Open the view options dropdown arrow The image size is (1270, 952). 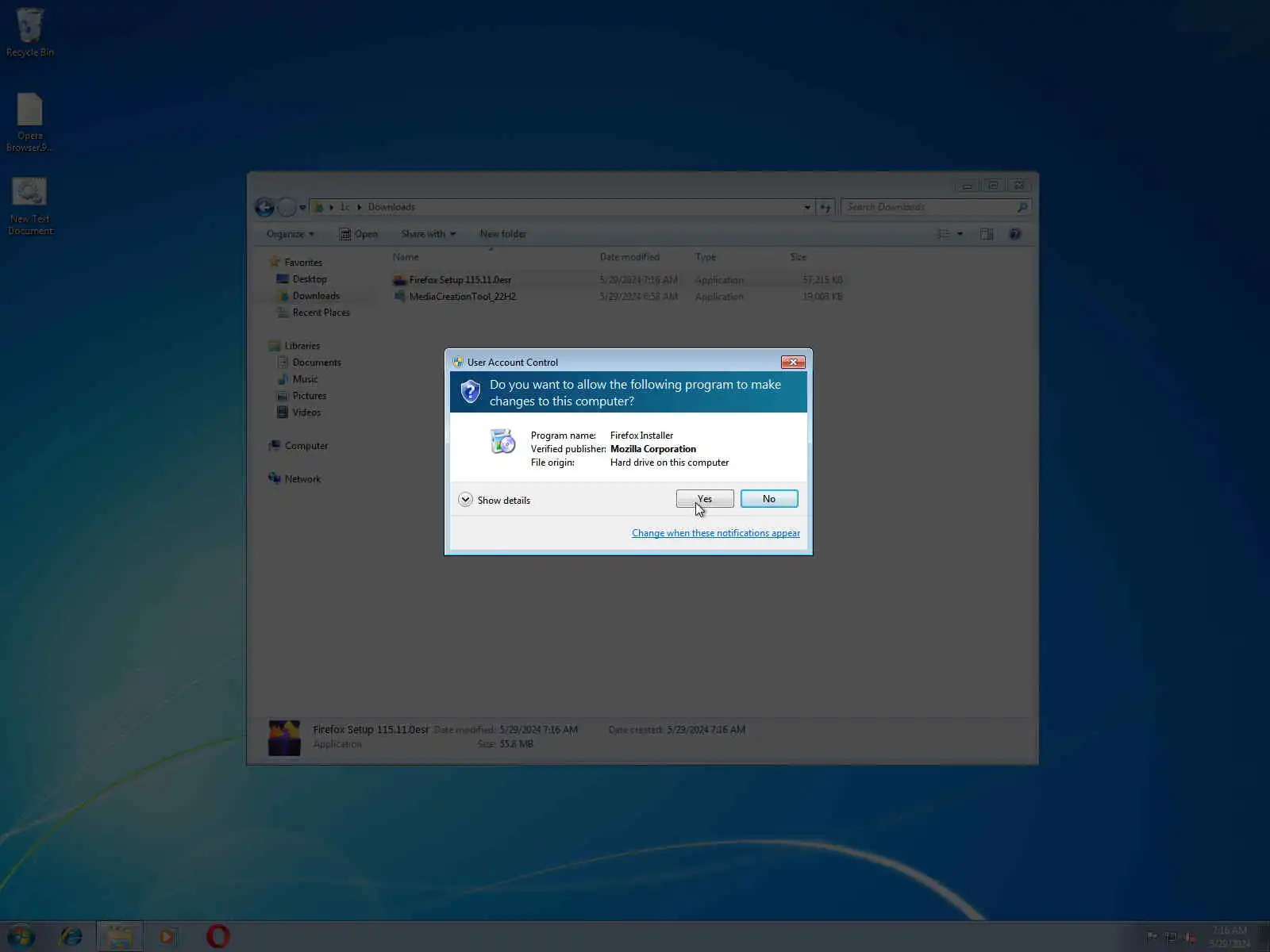(x=960, y=234)
